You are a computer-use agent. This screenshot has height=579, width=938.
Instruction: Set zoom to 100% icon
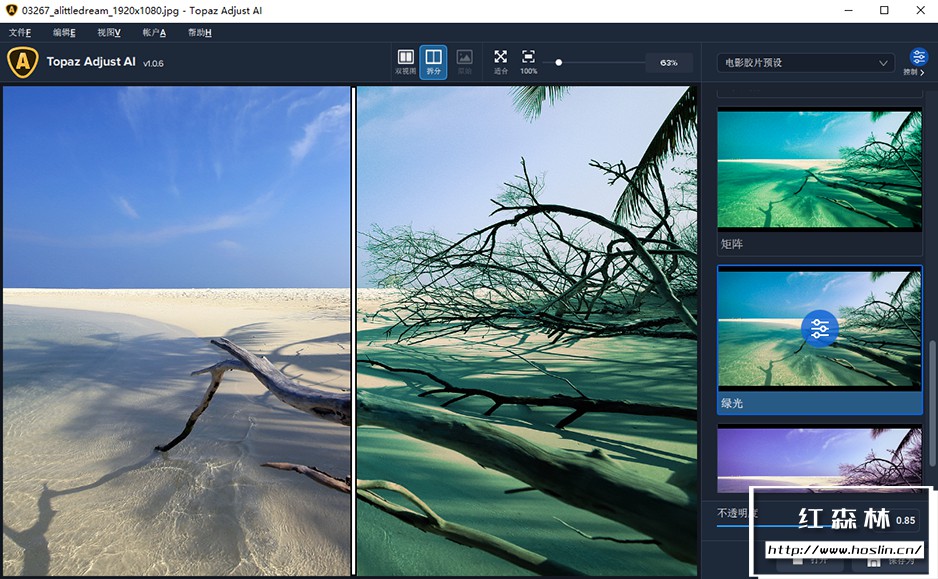pos(529,61)
